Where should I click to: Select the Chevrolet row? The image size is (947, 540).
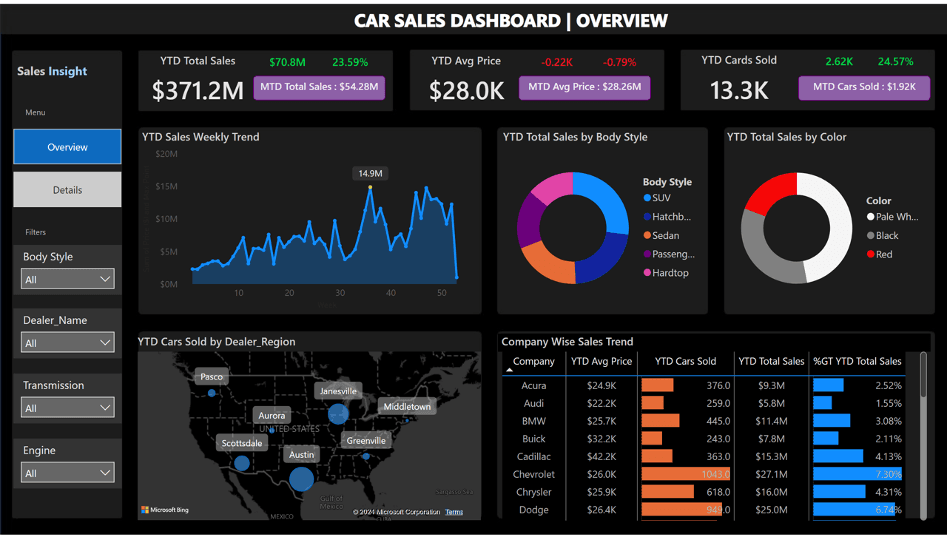(x=702, y=474)
